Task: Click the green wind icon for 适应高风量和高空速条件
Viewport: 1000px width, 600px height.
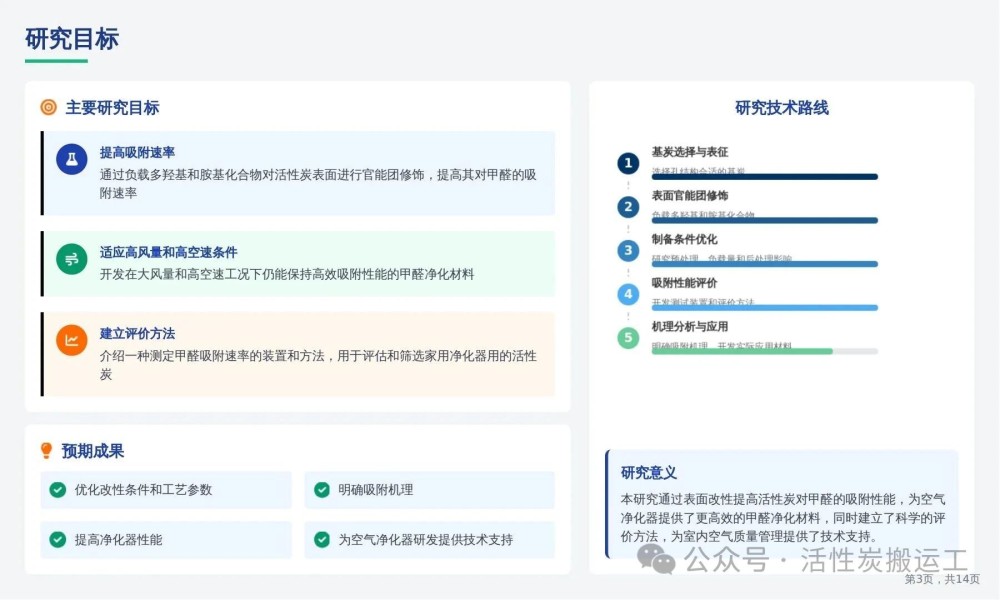Action: 72,259
